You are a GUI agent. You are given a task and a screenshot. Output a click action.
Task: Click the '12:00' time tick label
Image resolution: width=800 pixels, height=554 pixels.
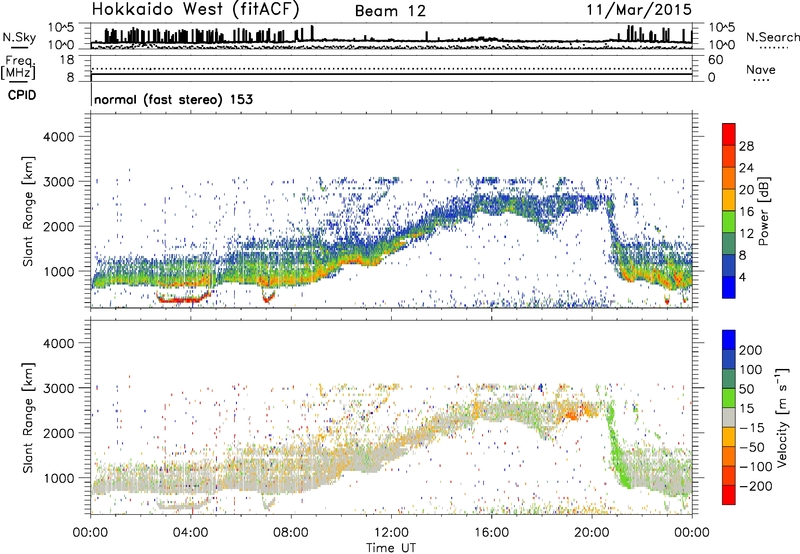coord(391,533)
